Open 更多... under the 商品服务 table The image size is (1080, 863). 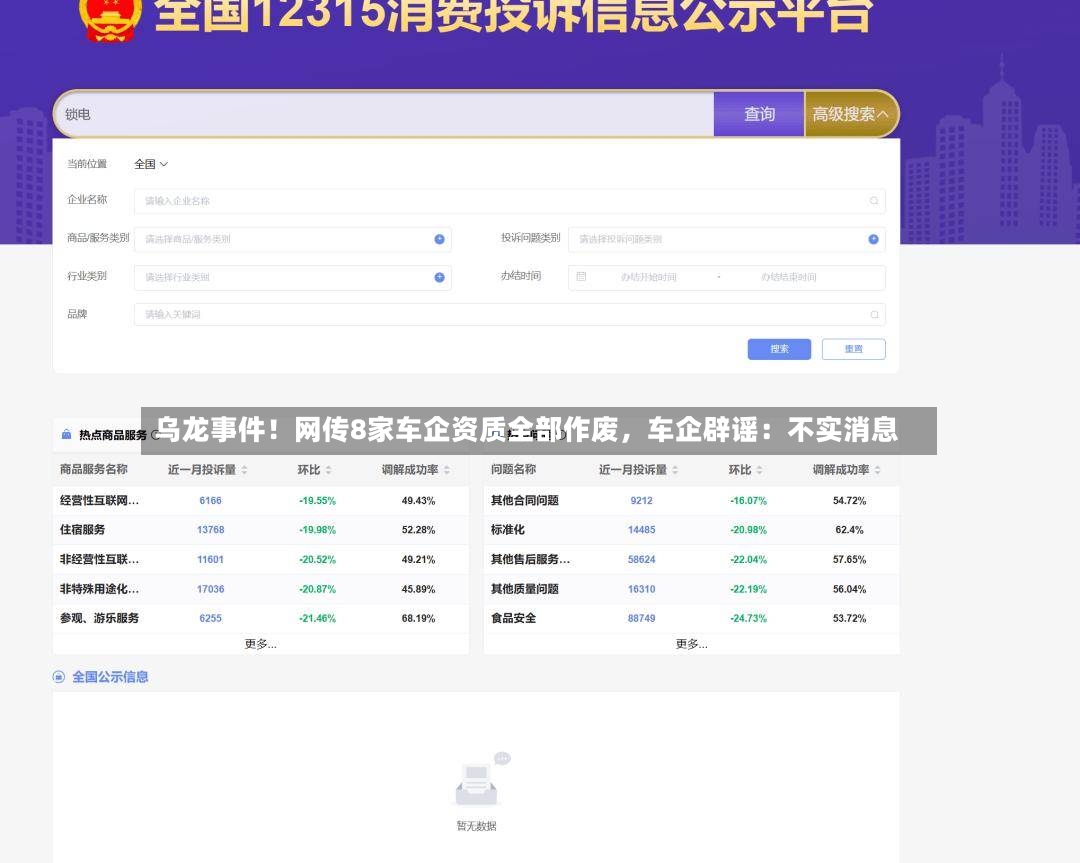(260, 644)
